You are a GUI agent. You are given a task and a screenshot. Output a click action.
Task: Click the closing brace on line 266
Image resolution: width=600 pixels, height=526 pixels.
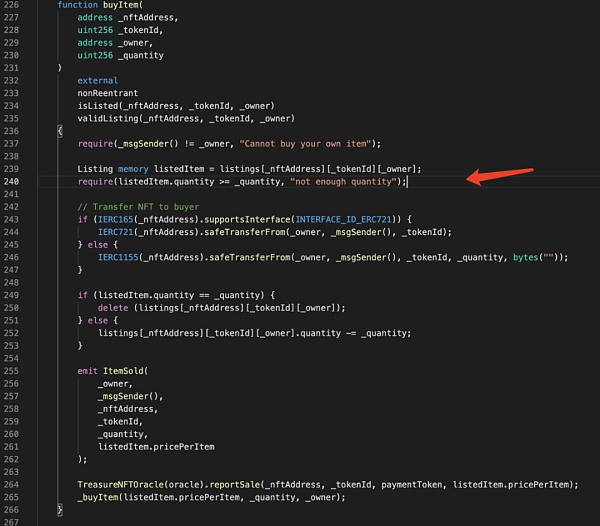tap(60, 510)
